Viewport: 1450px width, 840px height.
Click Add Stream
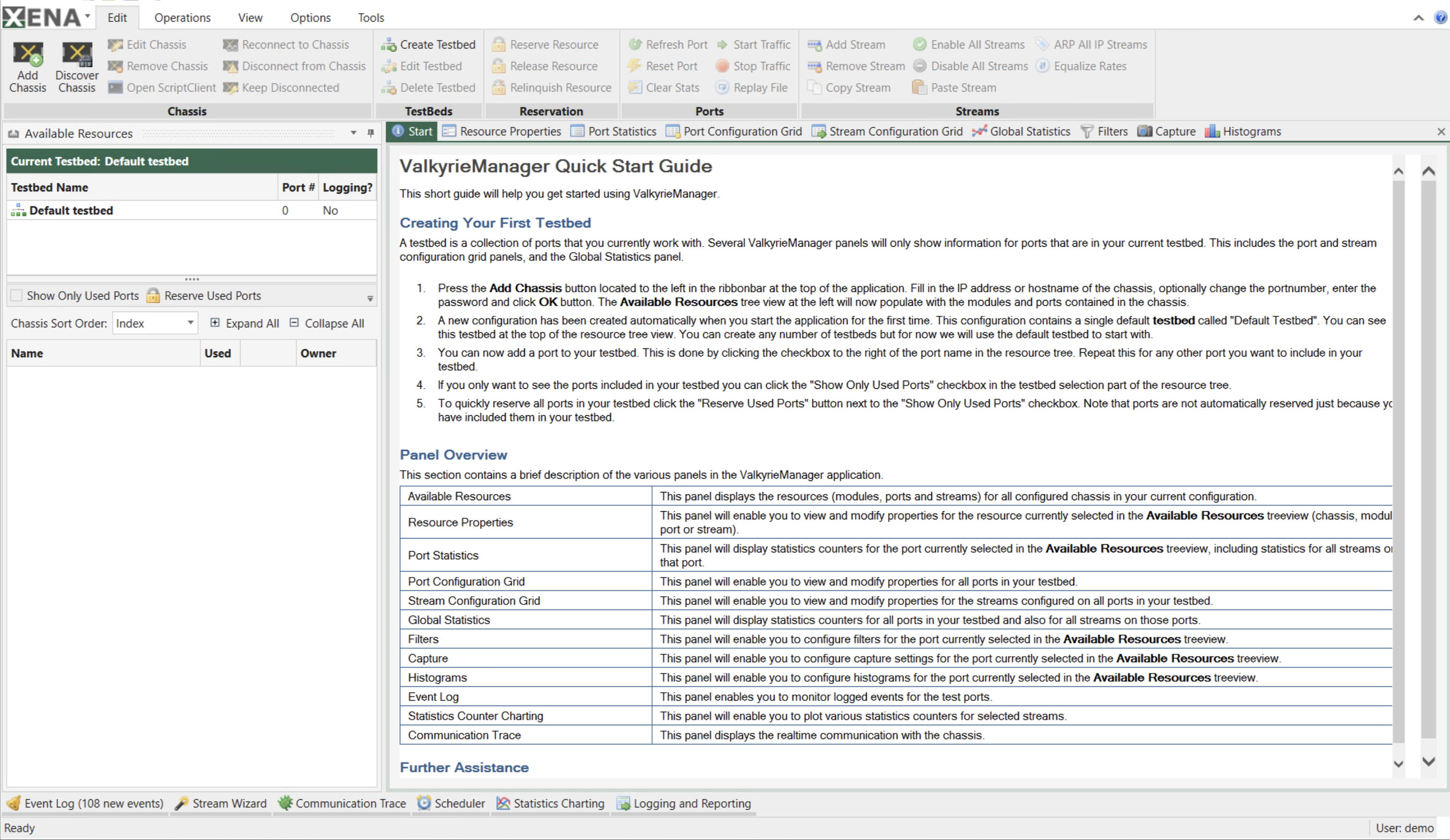click(846, 44)
